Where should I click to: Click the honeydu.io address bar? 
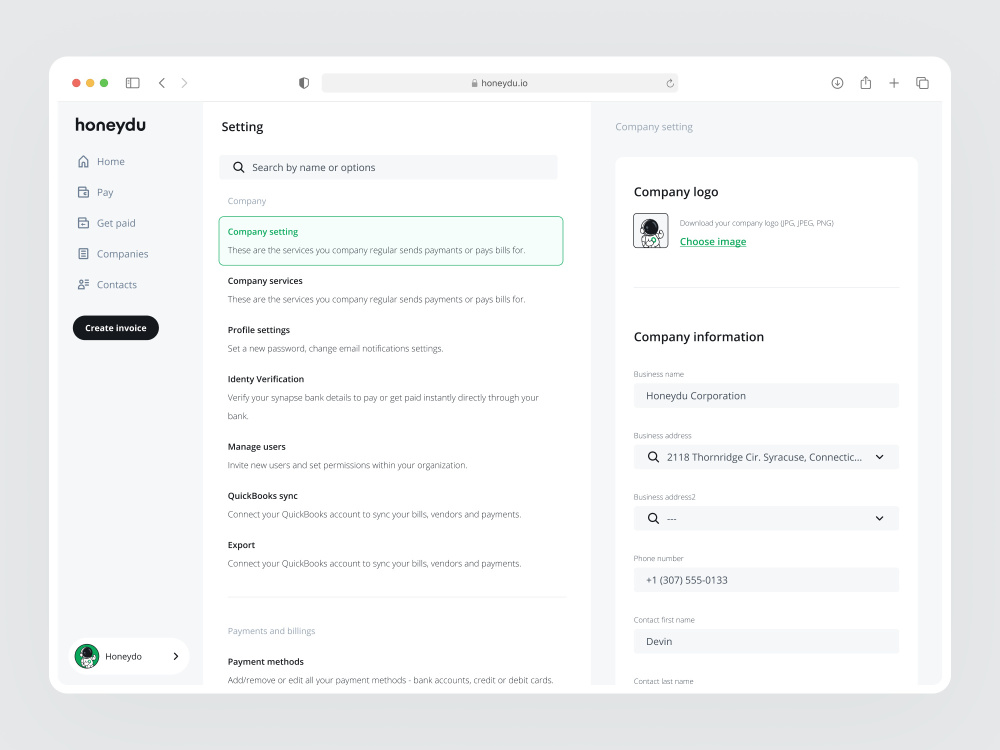[499, 83]
